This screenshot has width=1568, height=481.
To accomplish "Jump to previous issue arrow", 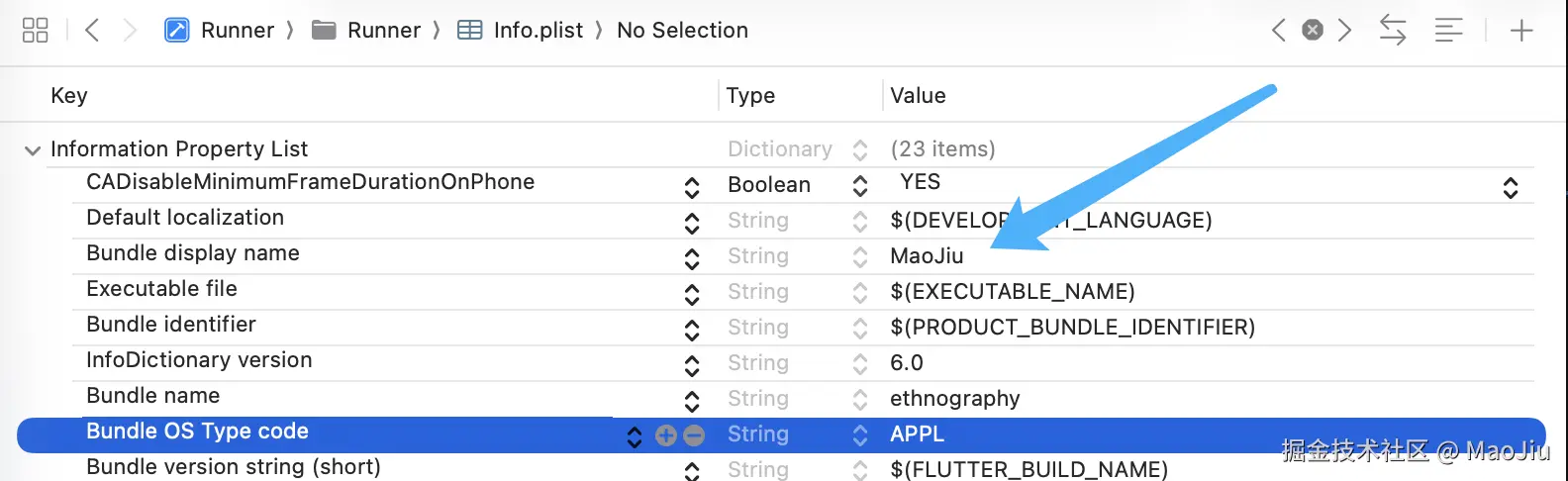I will click(x=1279, y=31).
